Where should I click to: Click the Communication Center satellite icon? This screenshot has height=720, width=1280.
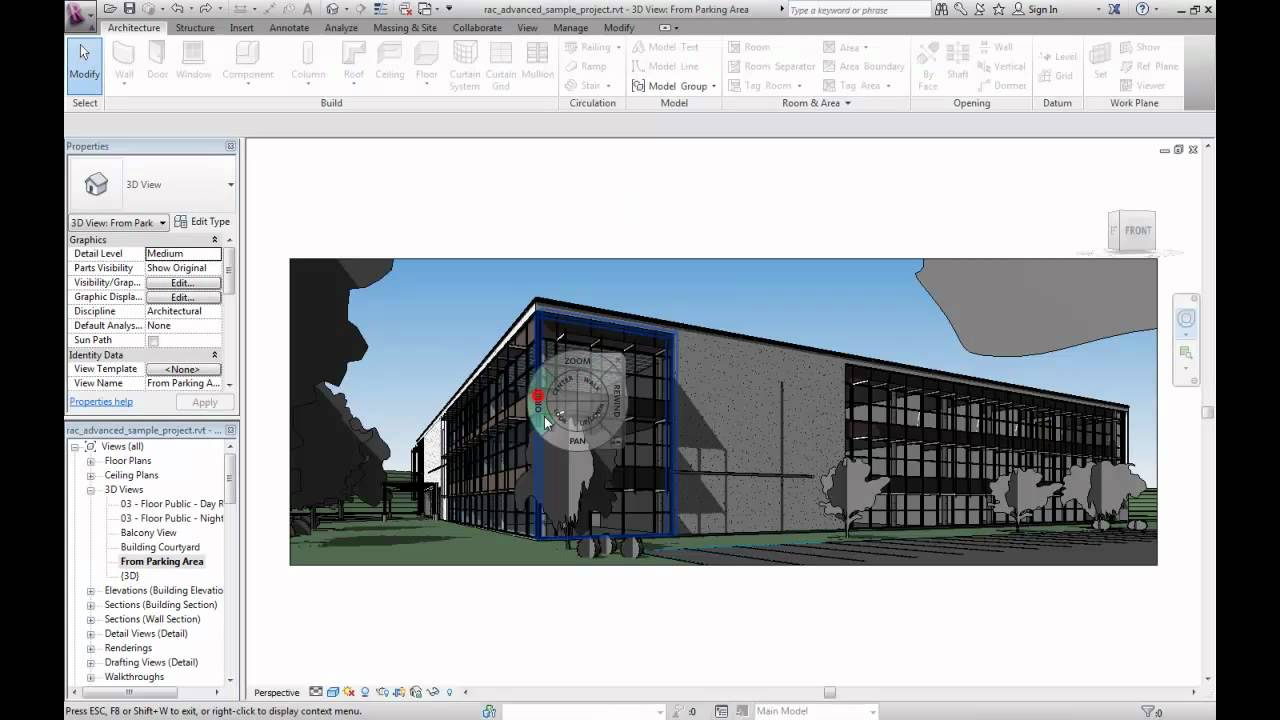pyautogui.click(x=979, y=9)
